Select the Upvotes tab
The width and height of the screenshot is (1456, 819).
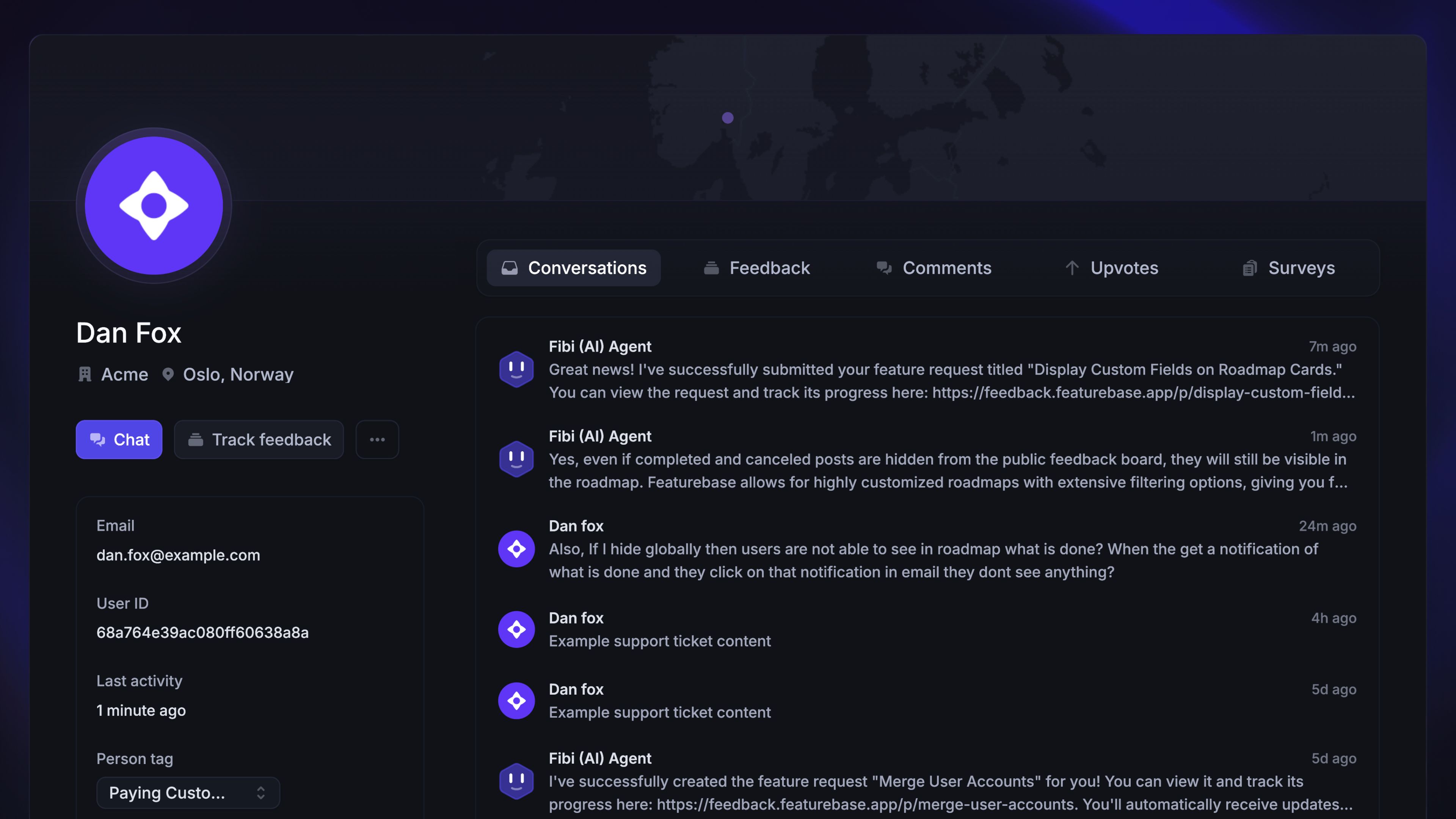click(1112, 268)
